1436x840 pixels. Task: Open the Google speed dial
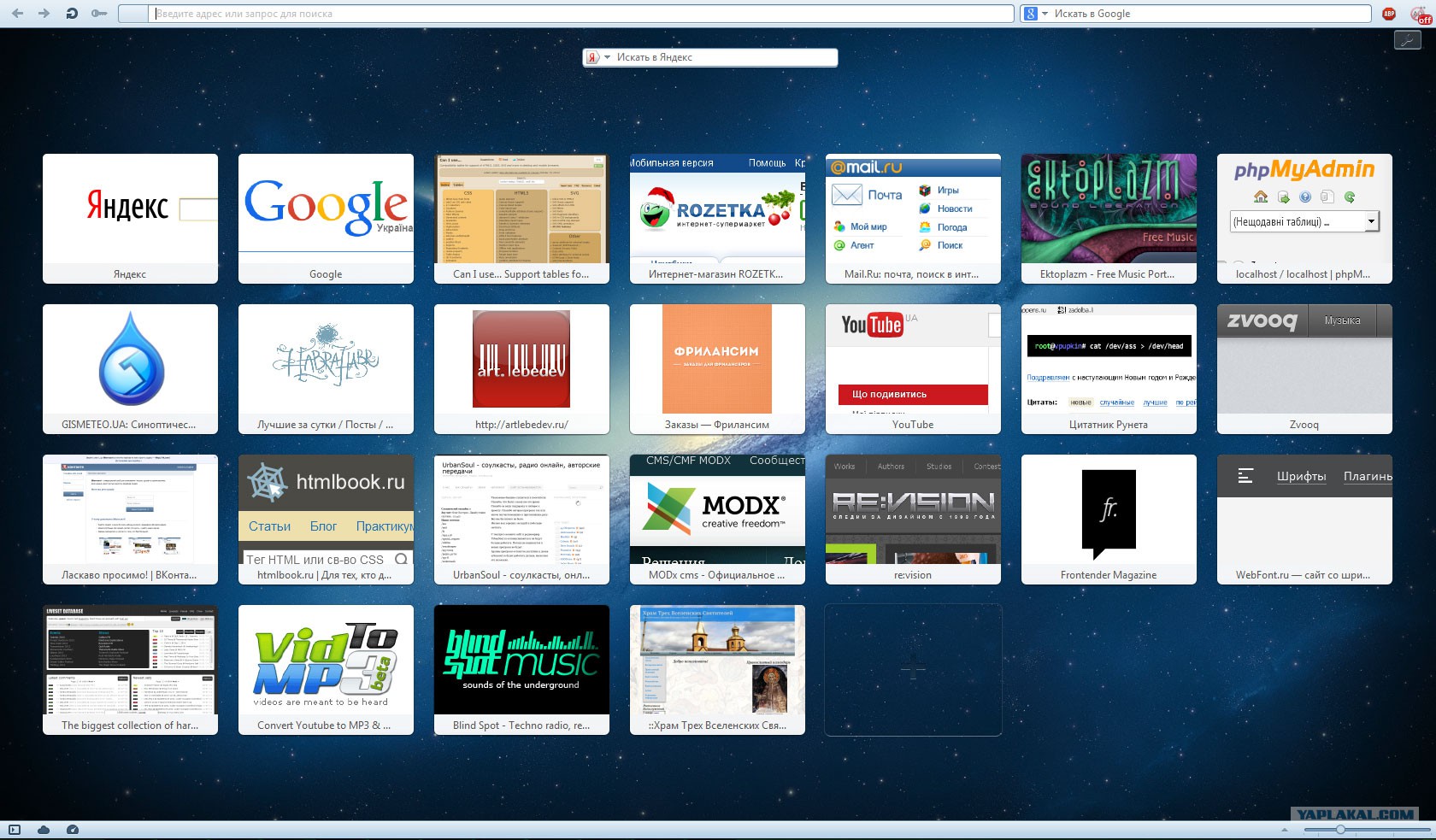(326, 219)
